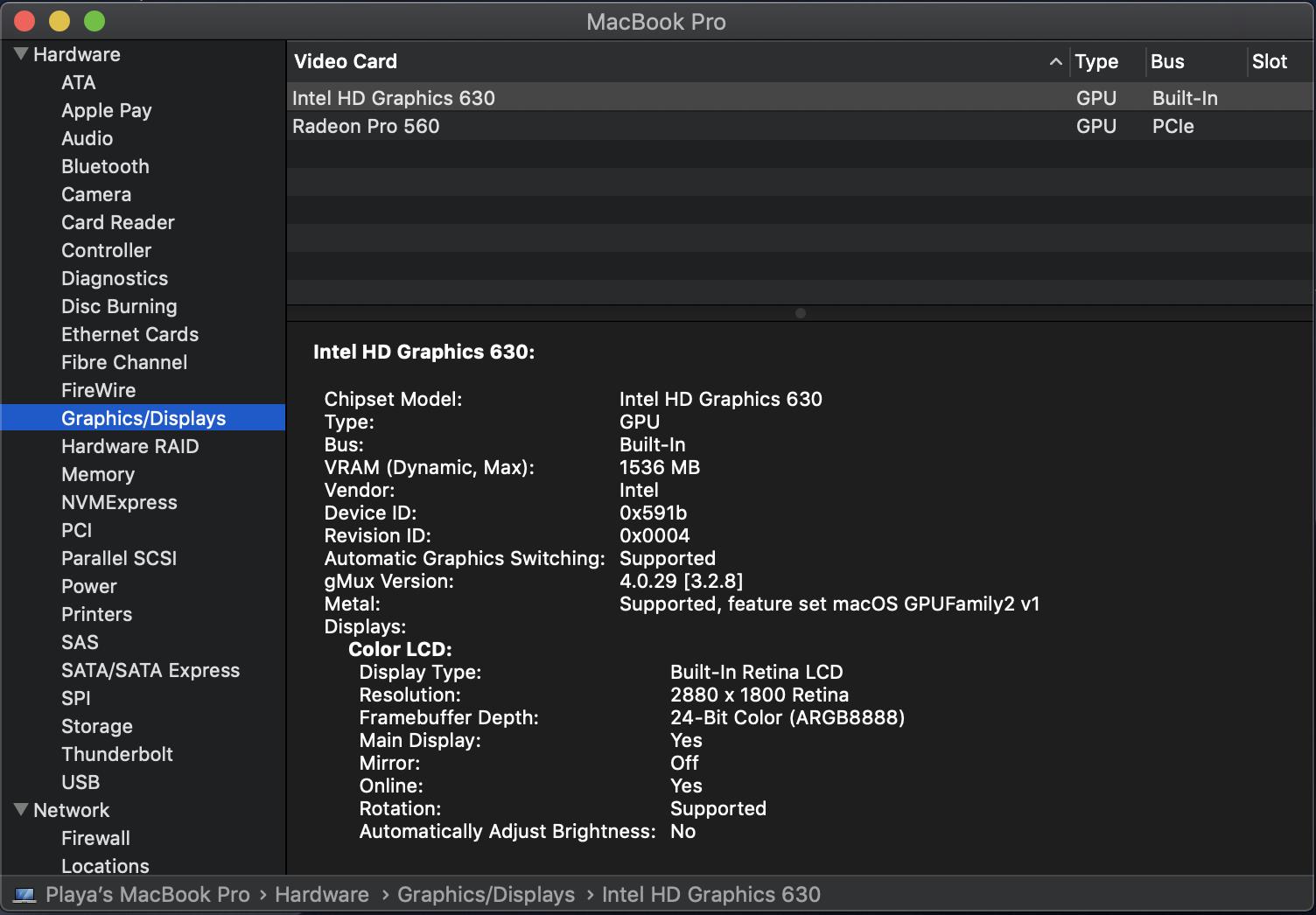Show Power information
This screenshot has width=1316, height=915.
89,586
